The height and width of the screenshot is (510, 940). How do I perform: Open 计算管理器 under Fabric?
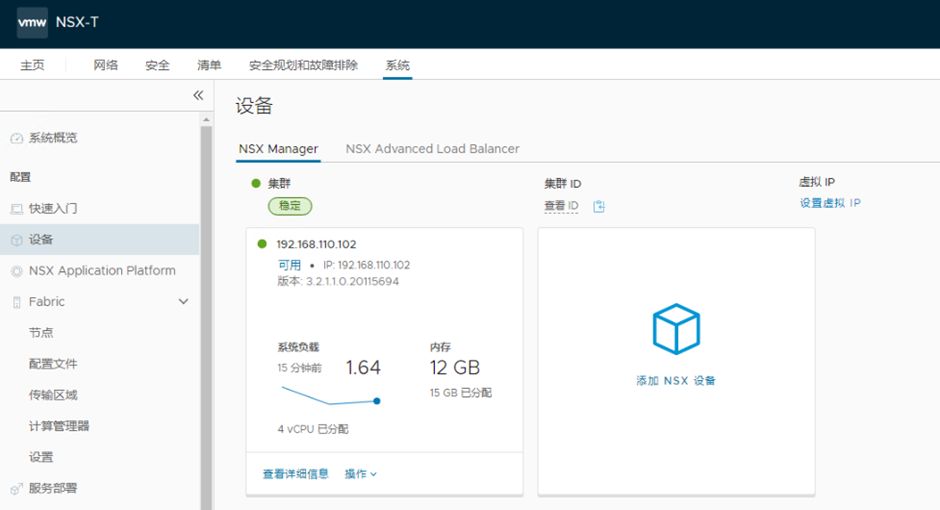pos(59,426)
